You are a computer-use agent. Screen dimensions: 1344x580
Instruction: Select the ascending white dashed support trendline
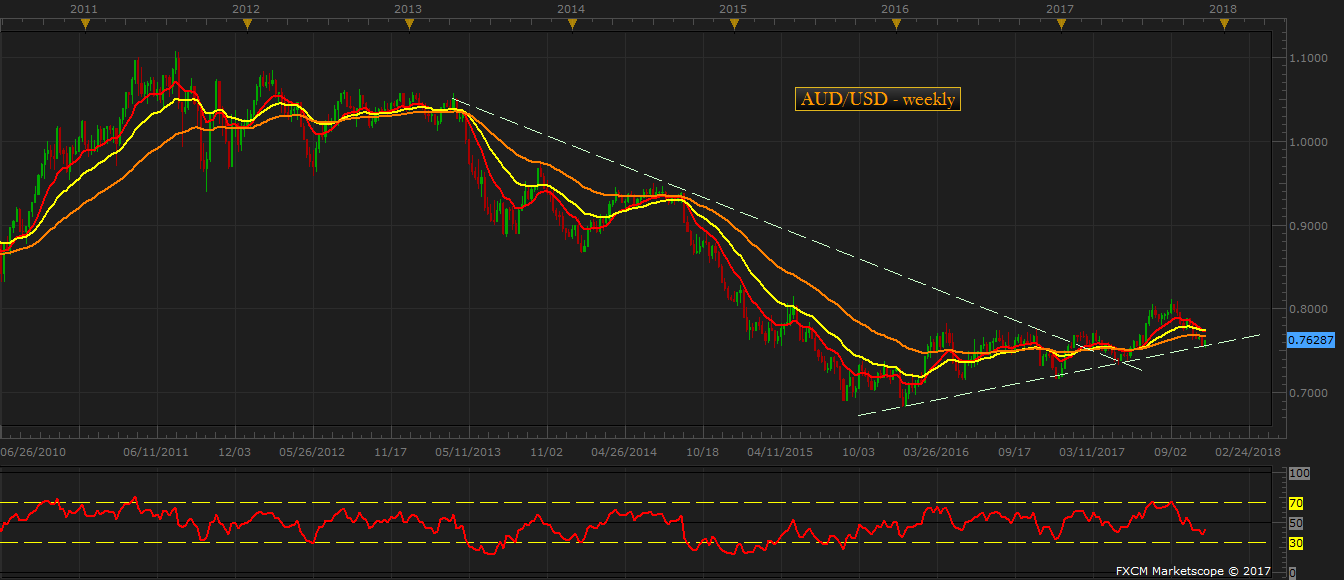pyautogui.click(x=1058, y=375)
